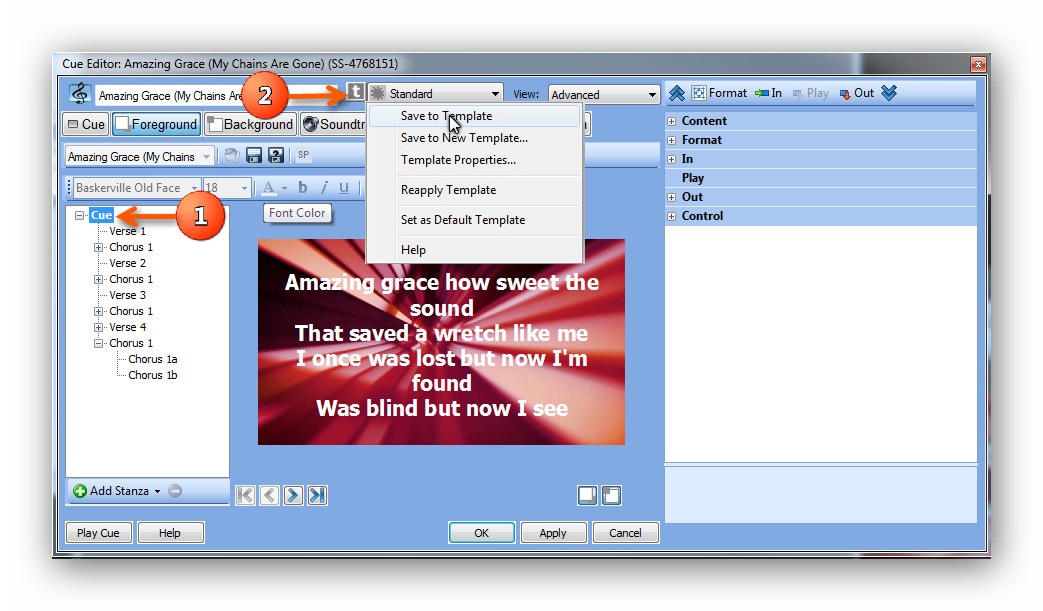Open the Add Stanza dropdown arrow
The image size is (1043, 611).
coord(158,492)
